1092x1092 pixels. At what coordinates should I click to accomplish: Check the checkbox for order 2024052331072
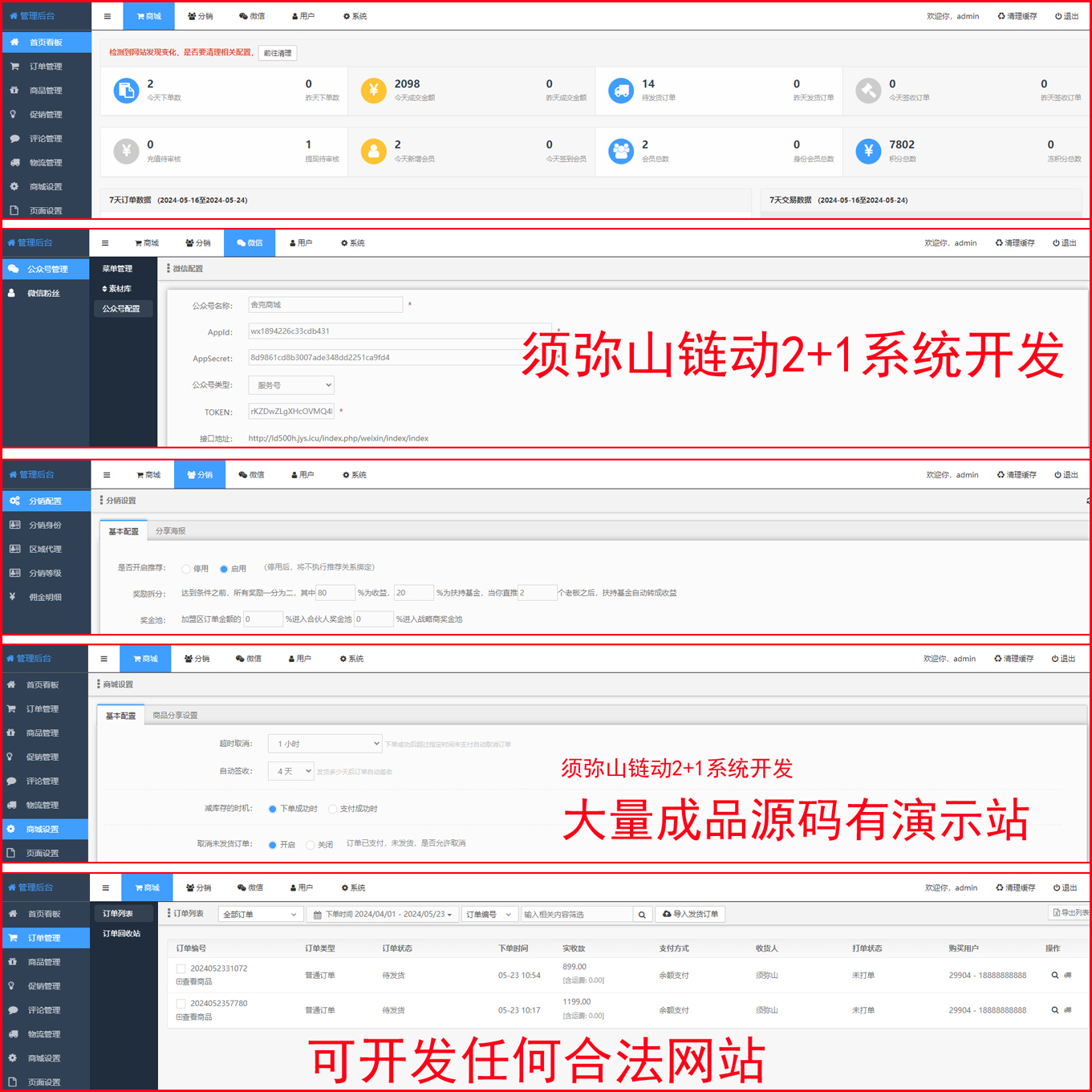(181, 968)
